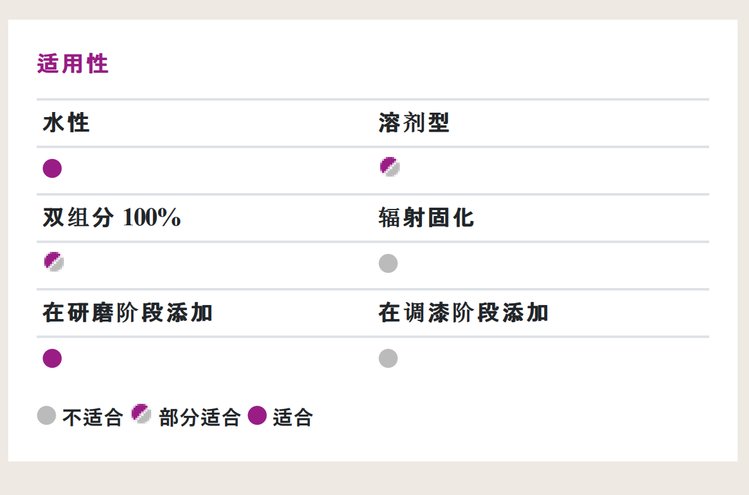Select the 双组分 100% heading
Image resolution: width=749 pixels, height=495 pixels.
[x=111, y=219]
